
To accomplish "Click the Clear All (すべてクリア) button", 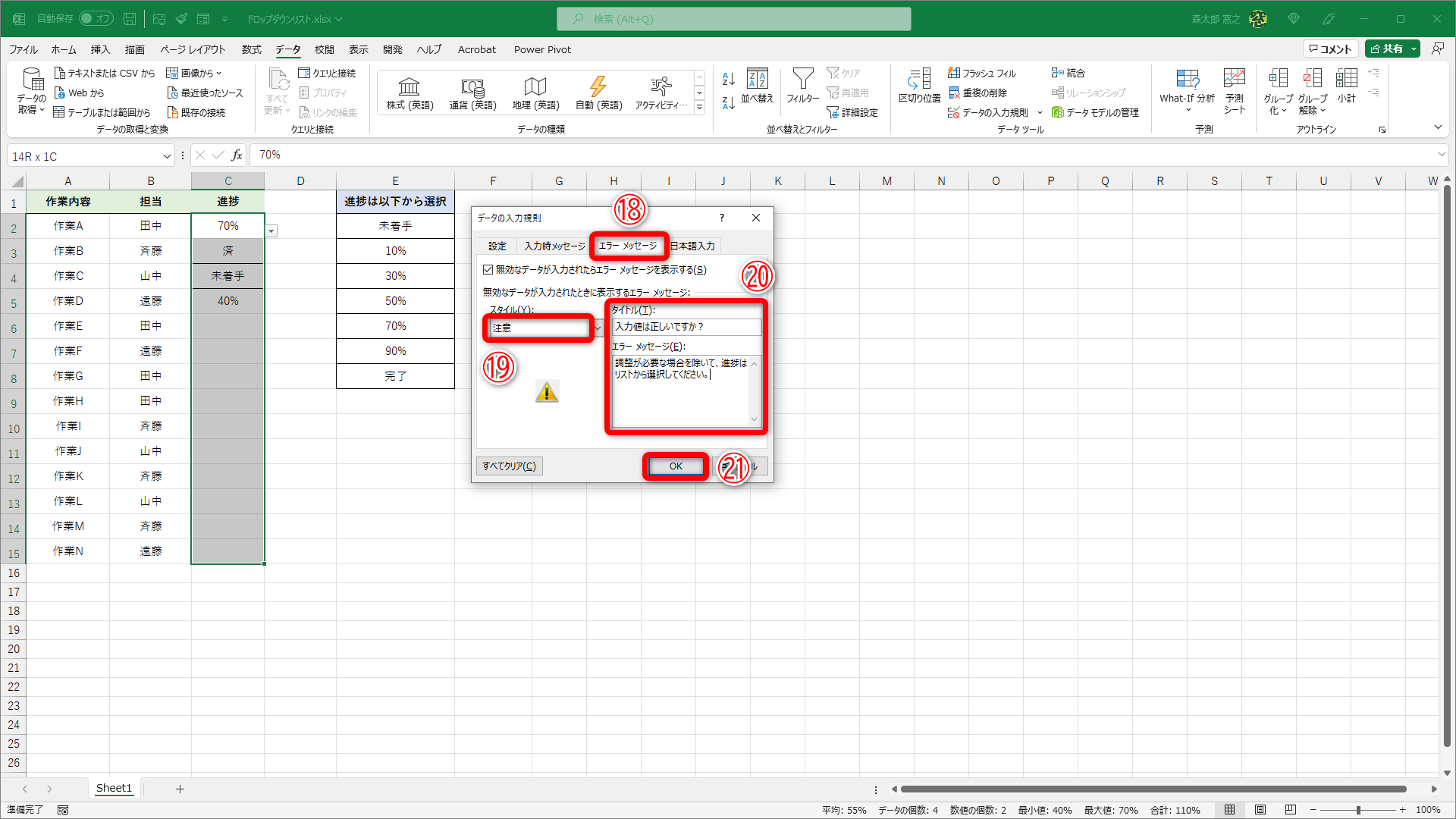I will point(509,466).
